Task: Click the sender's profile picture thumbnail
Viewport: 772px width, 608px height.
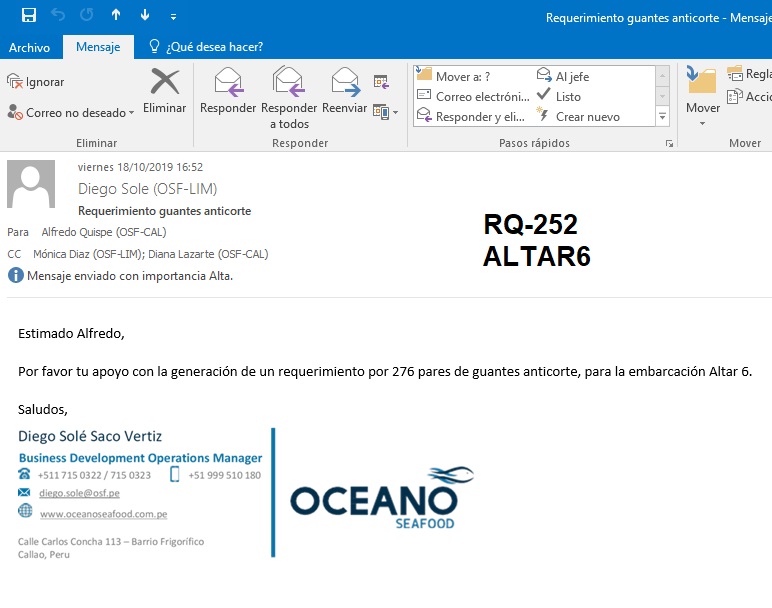Action: (31, 184)
